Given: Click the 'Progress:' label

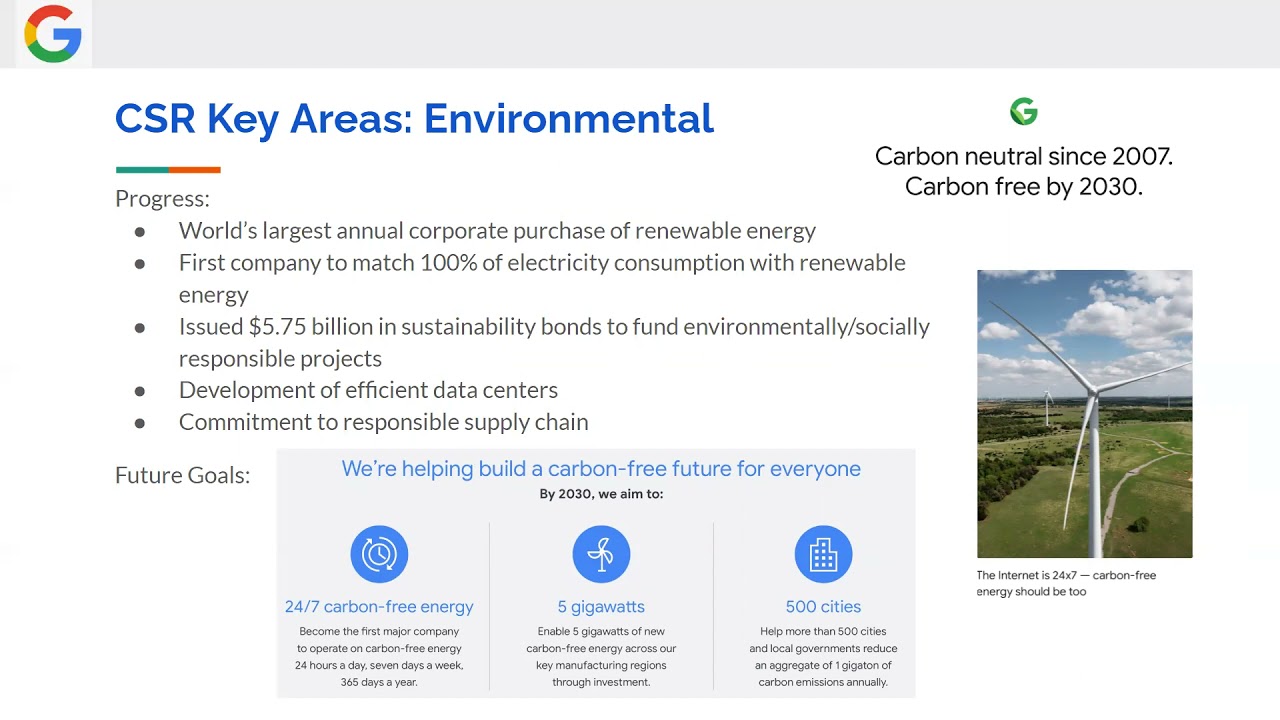Looking at the screenshot, I should click(x=162, y=198).
